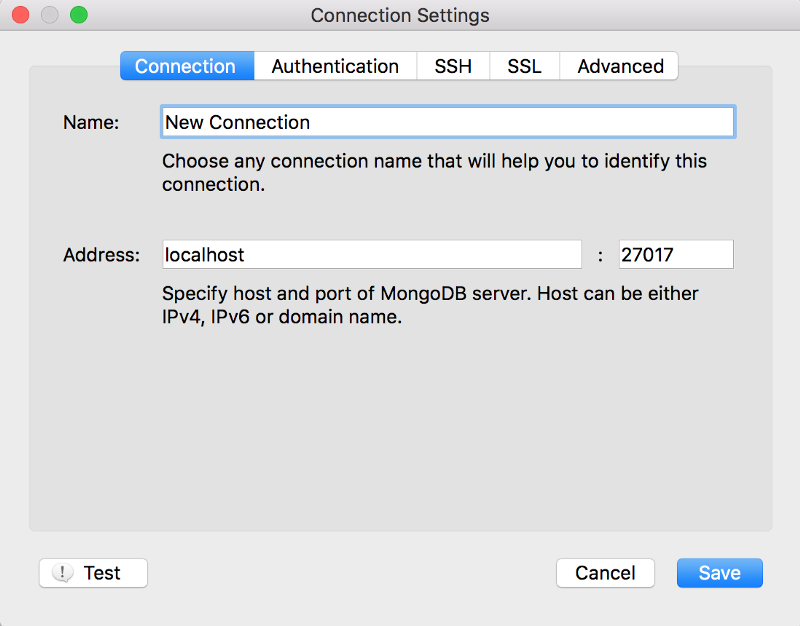Focus the Name field containing New Connection
The image size is (800, 626).
click(447, 122)
